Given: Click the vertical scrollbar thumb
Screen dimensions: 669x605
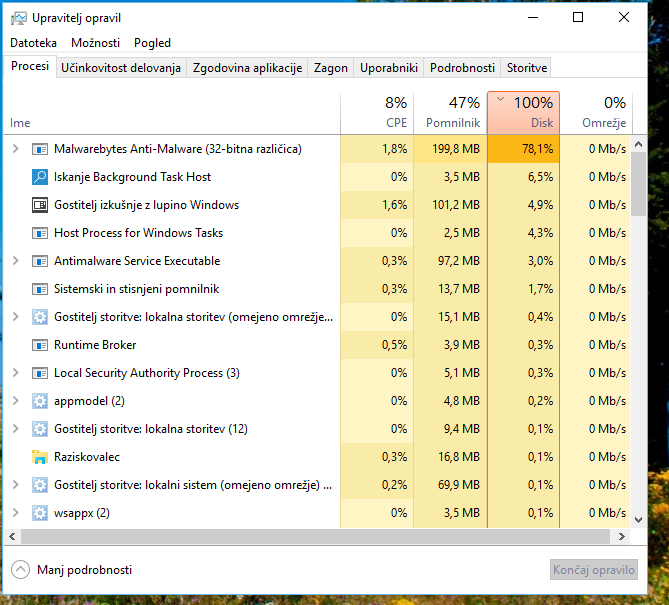Looking at the screenshot, I should tap(638, 184).
